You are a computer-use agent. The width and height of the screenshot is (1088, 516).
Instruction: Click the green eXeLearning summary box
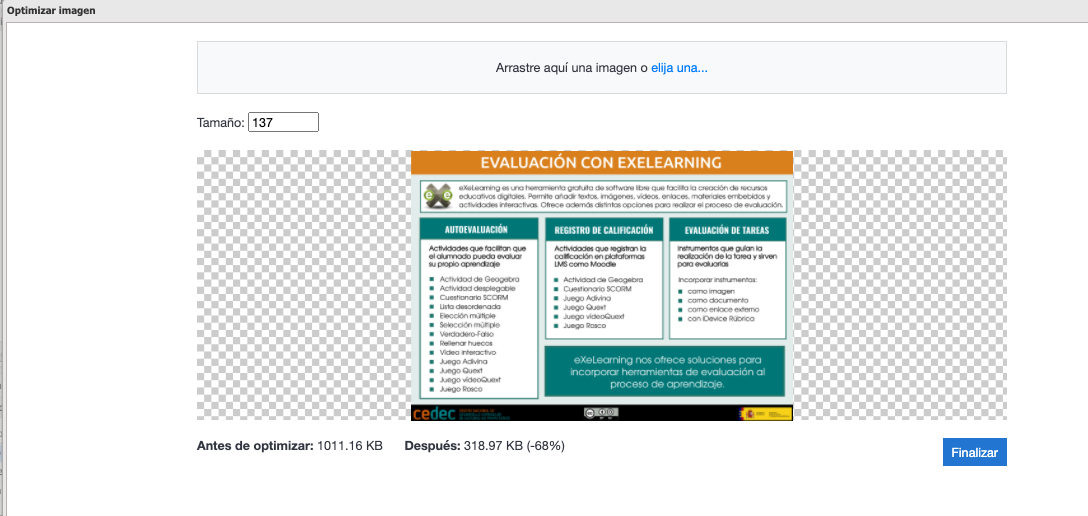click(x=666, y=371)
